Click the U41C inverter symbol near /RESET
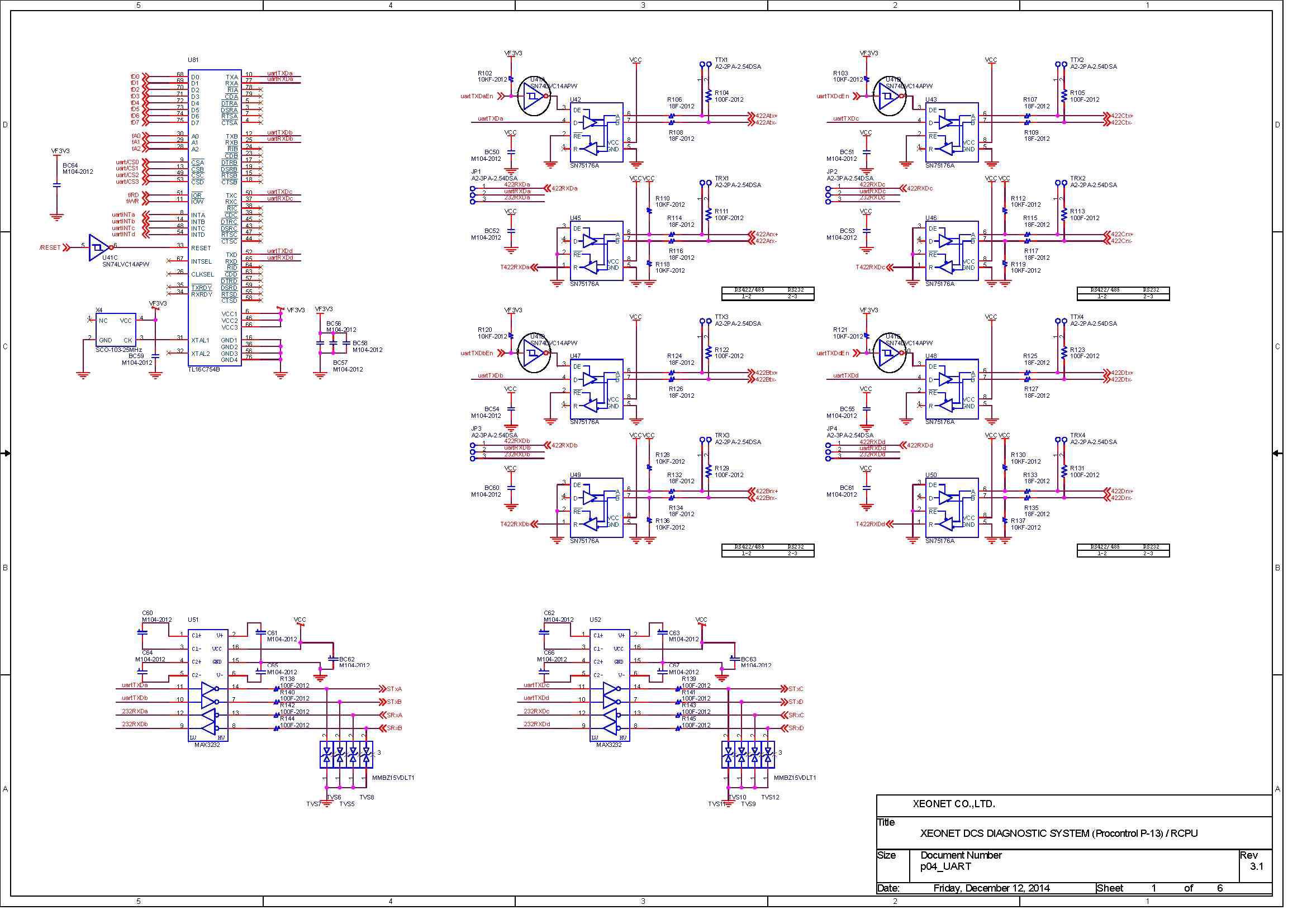The image size is (1307, 924). tap(98, 247)
